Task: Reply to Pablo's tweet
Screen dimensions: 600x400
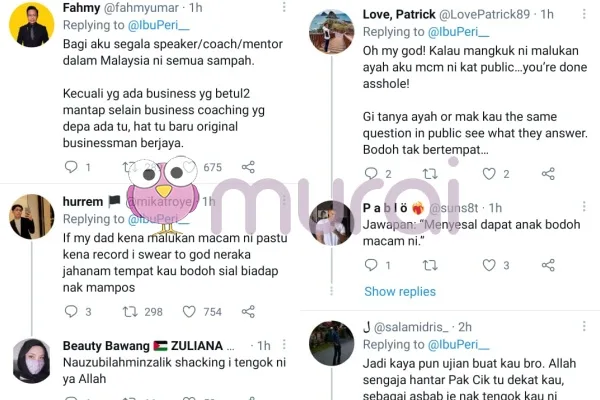Action: 371,265
